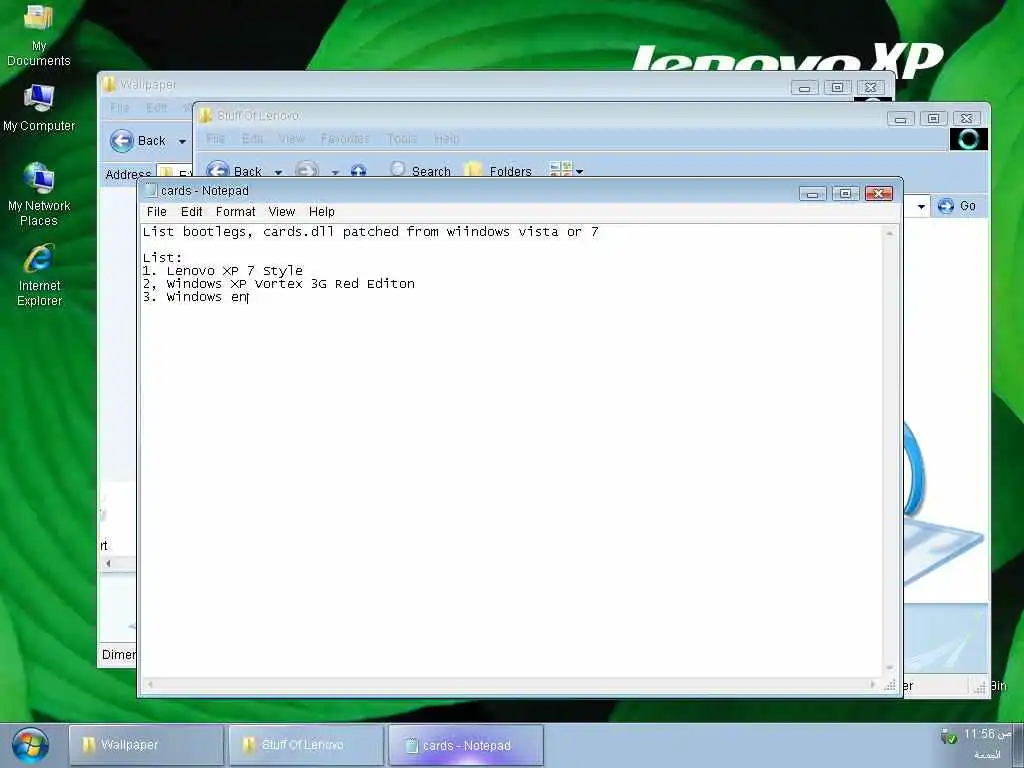Click Up folder icon in Stuff Of Lenovo
1024x768 pixels.
point(358,171)
